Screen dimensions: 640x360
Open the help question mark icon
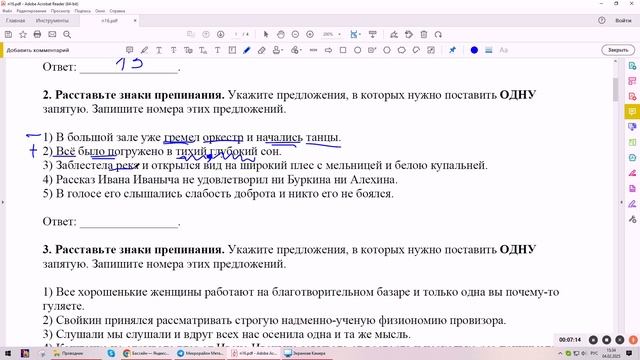click(x=602, y=20)
